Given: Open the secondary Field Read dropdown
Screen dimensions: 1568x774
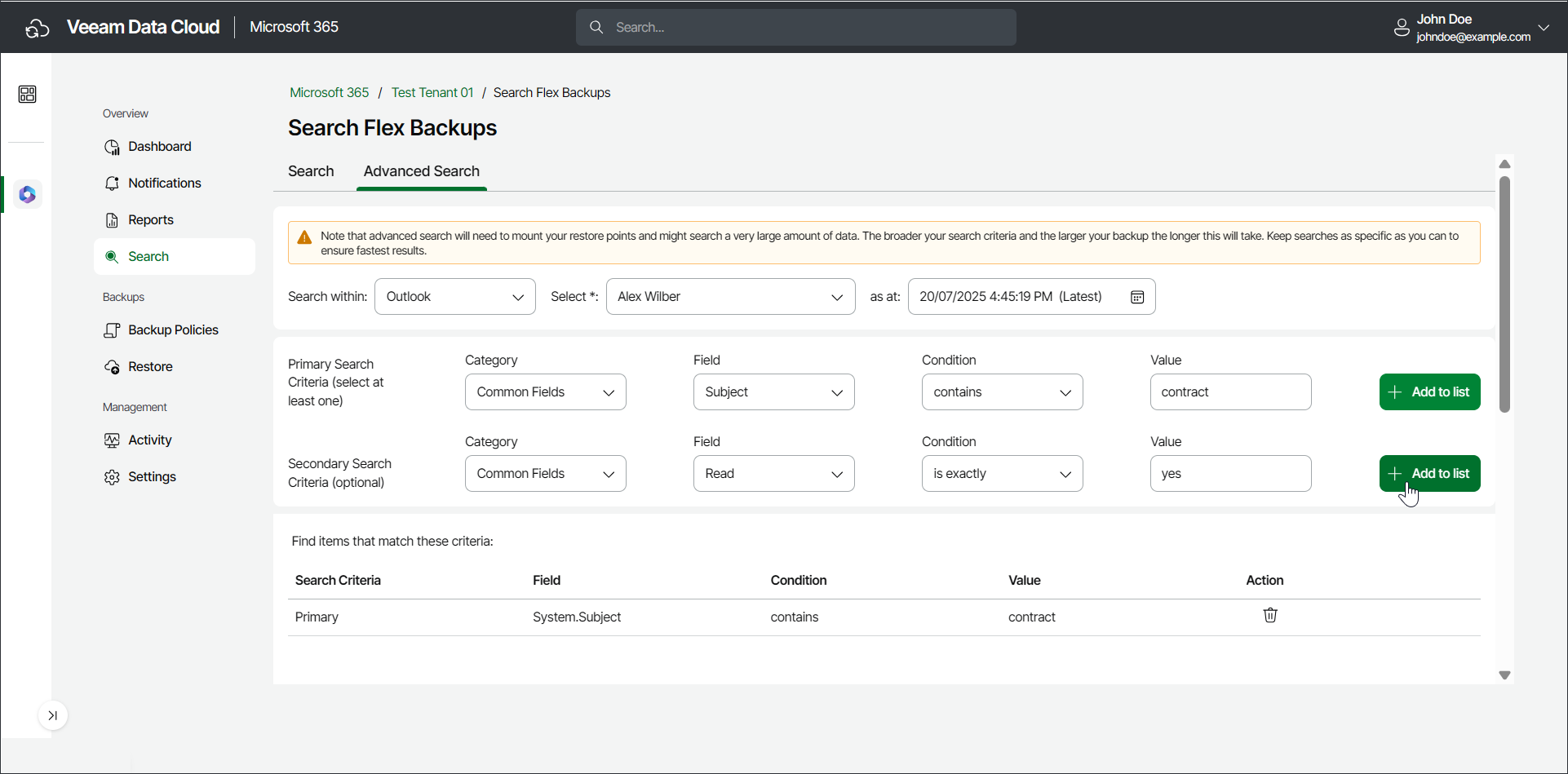Looking at the screenshot, I should (x=774, y=474).
